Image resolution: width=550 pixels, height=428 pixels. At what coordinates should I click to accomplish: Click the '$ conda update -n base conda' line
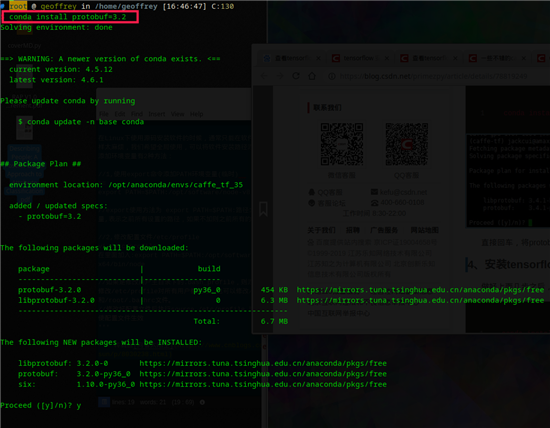pos(81,122)
